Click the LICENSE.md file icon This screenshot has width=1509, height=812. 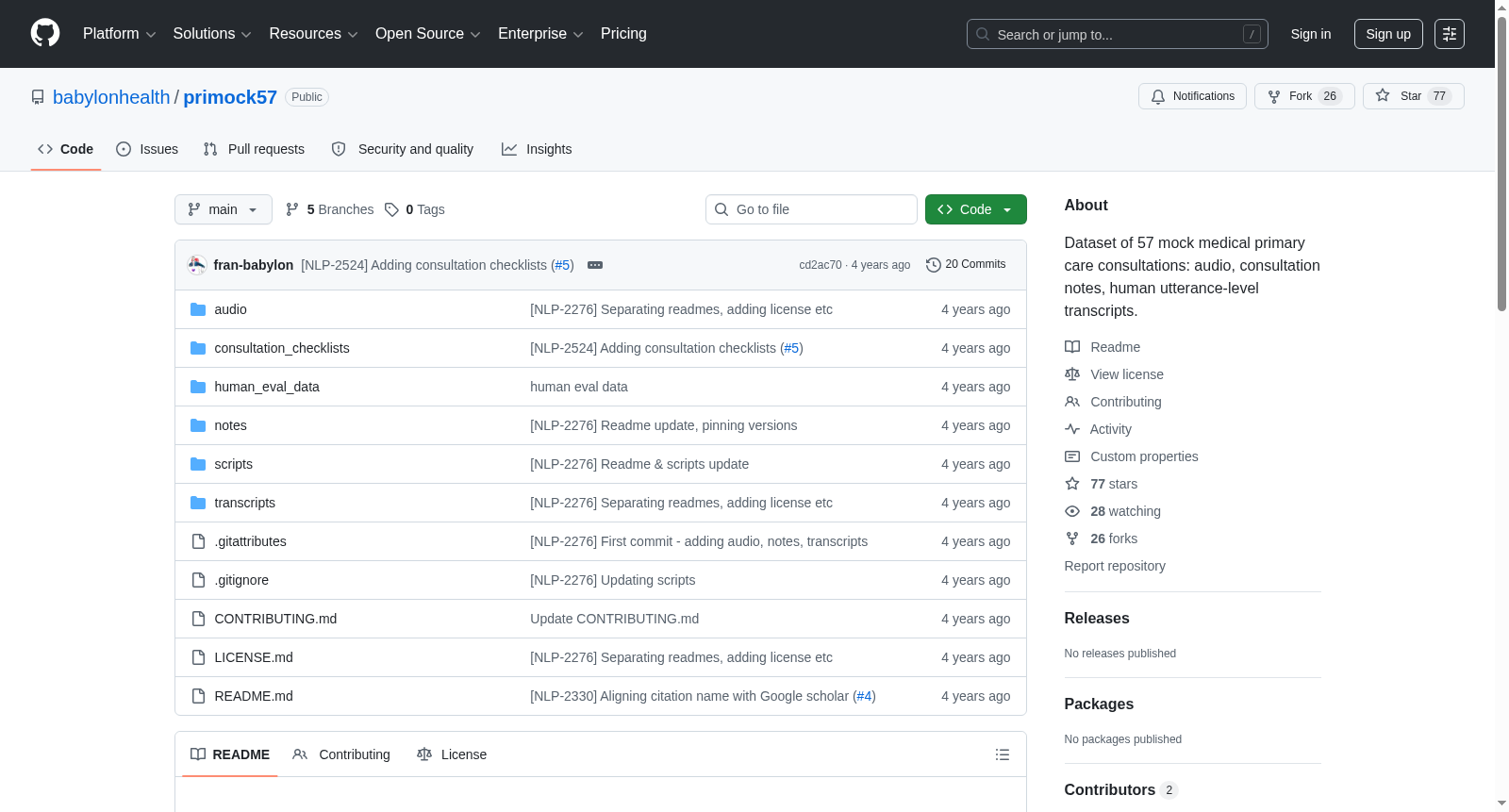click(x=198, y=657)
